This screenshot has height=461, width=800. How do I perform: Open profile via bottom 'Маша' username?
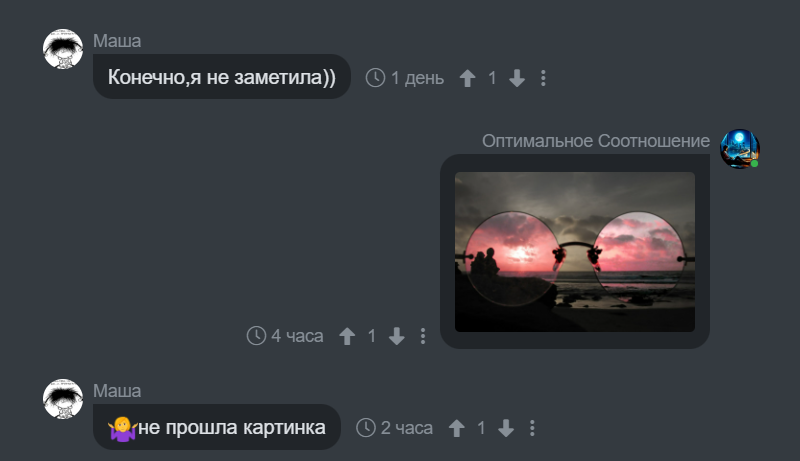[117, 391]
